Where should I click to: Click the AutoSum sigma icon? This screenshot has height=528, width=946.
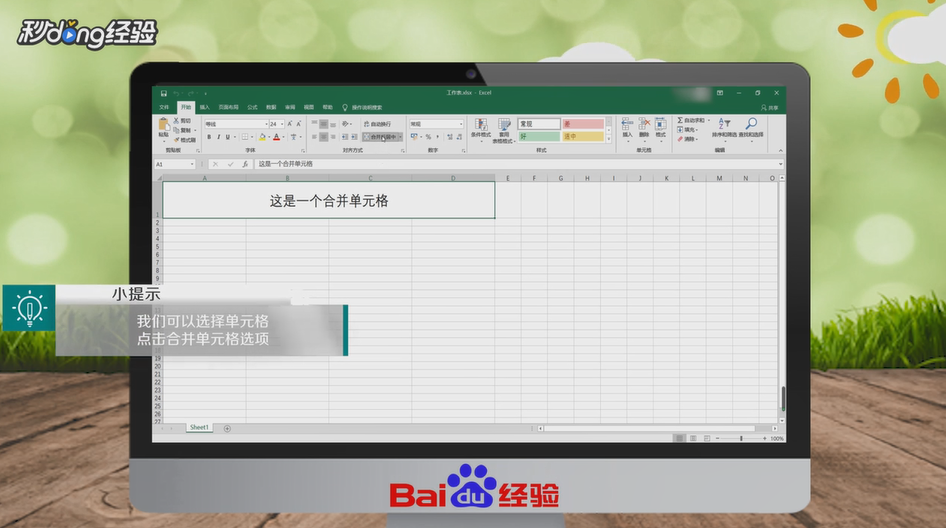click(680, 120)
